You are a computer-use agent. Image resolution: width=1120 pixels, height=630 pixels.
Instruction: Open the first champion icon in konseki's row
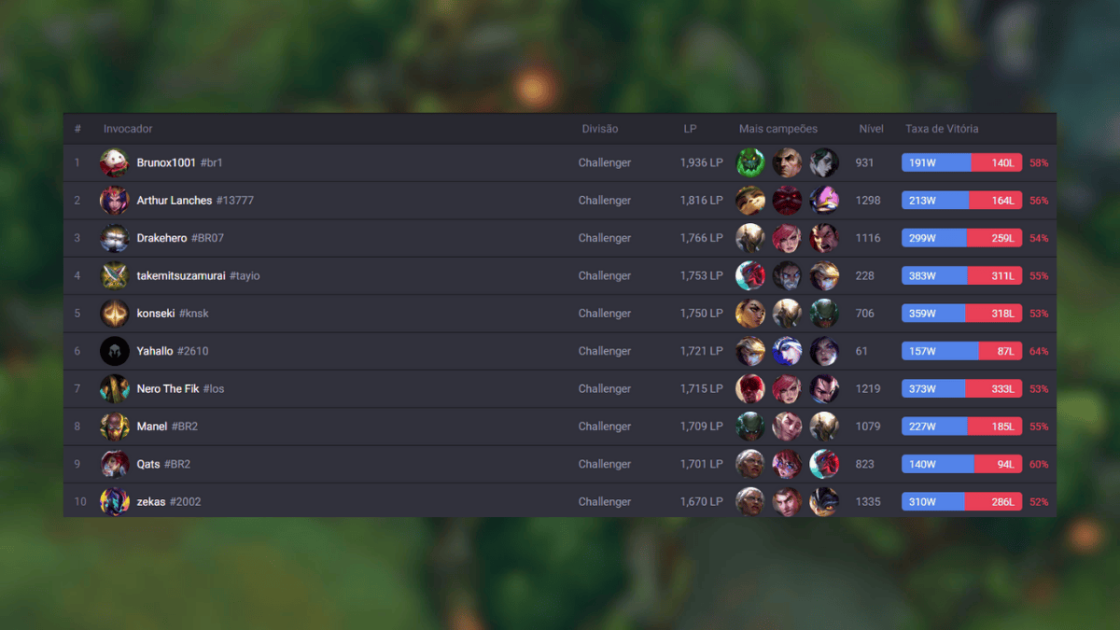750,314
